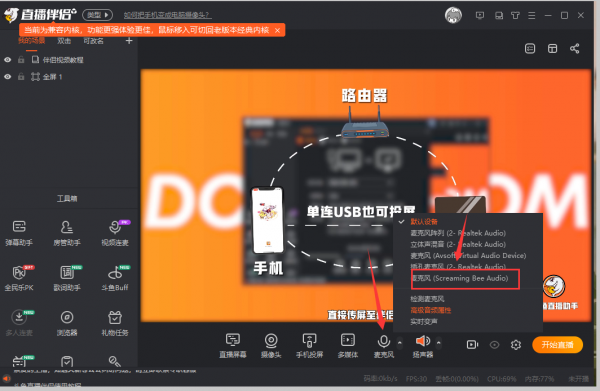Open the 房管助手 room manager tool
600x391 pixels.
(67, 233)
